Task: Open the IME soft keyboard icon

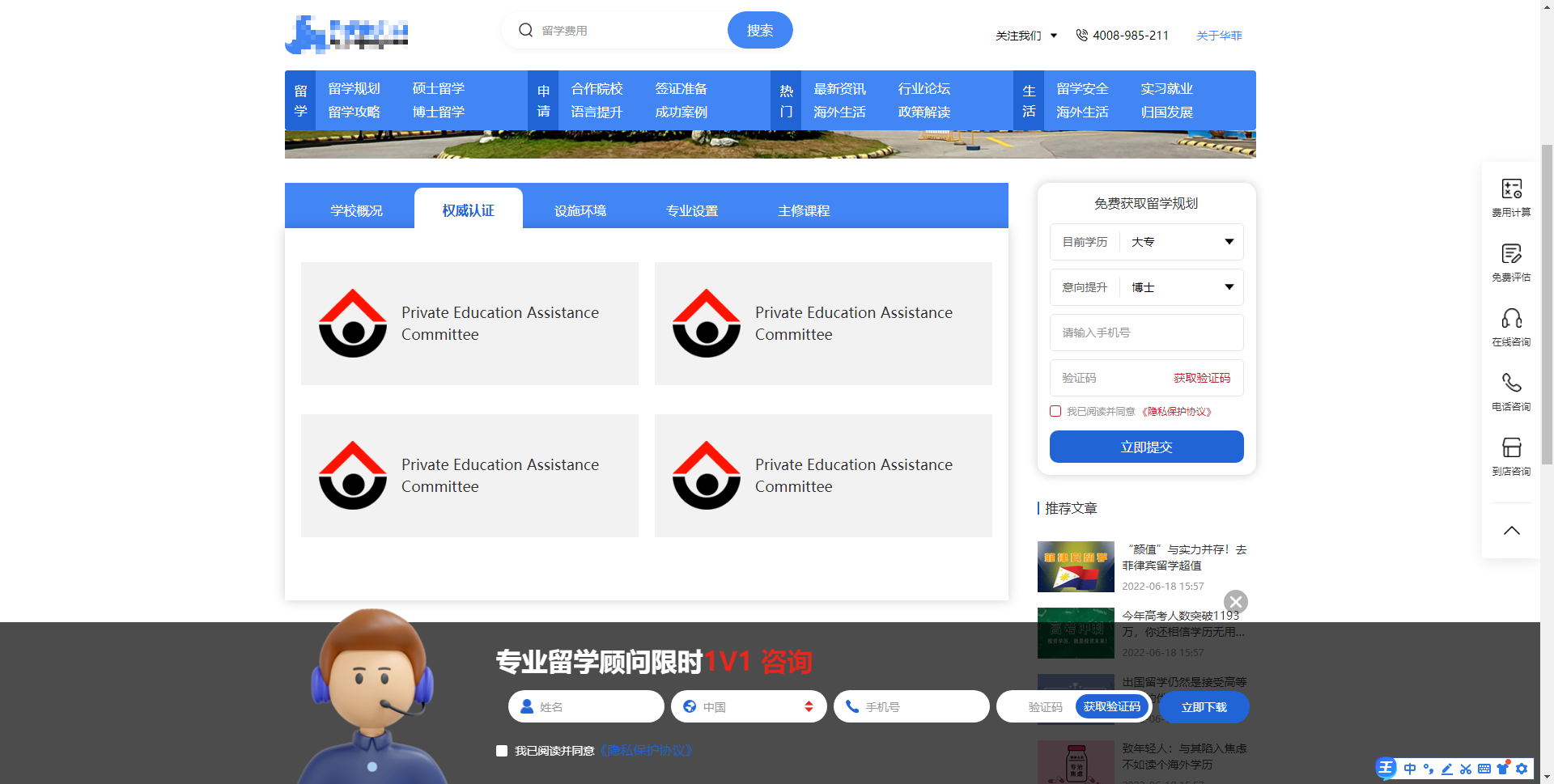Action: pyautogui.click(x=1484, y=769)
